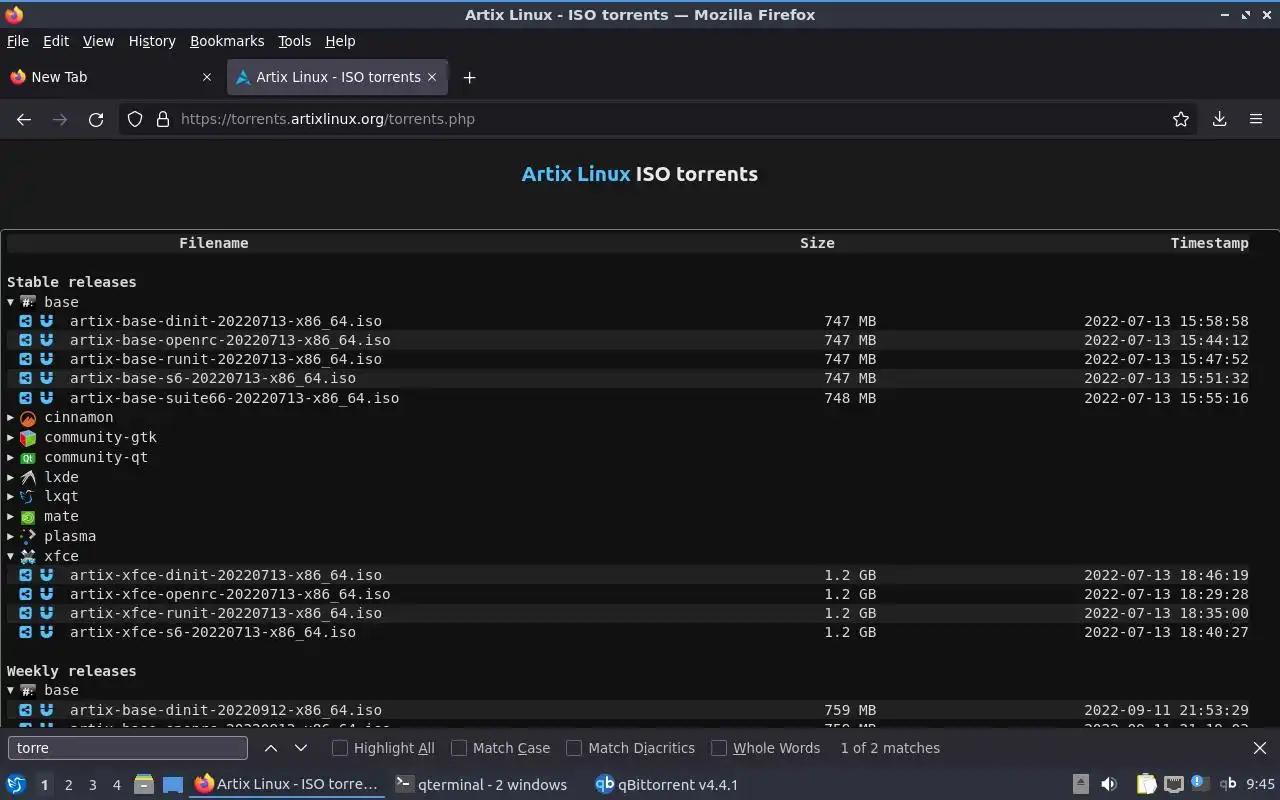Download torrent file for artix-base-dinit-20220912

coord(26,710)
